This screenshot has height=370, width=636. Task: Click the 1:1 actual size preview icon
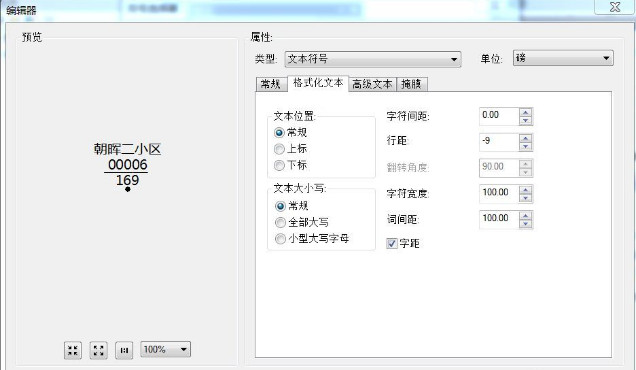click(124, 350)
